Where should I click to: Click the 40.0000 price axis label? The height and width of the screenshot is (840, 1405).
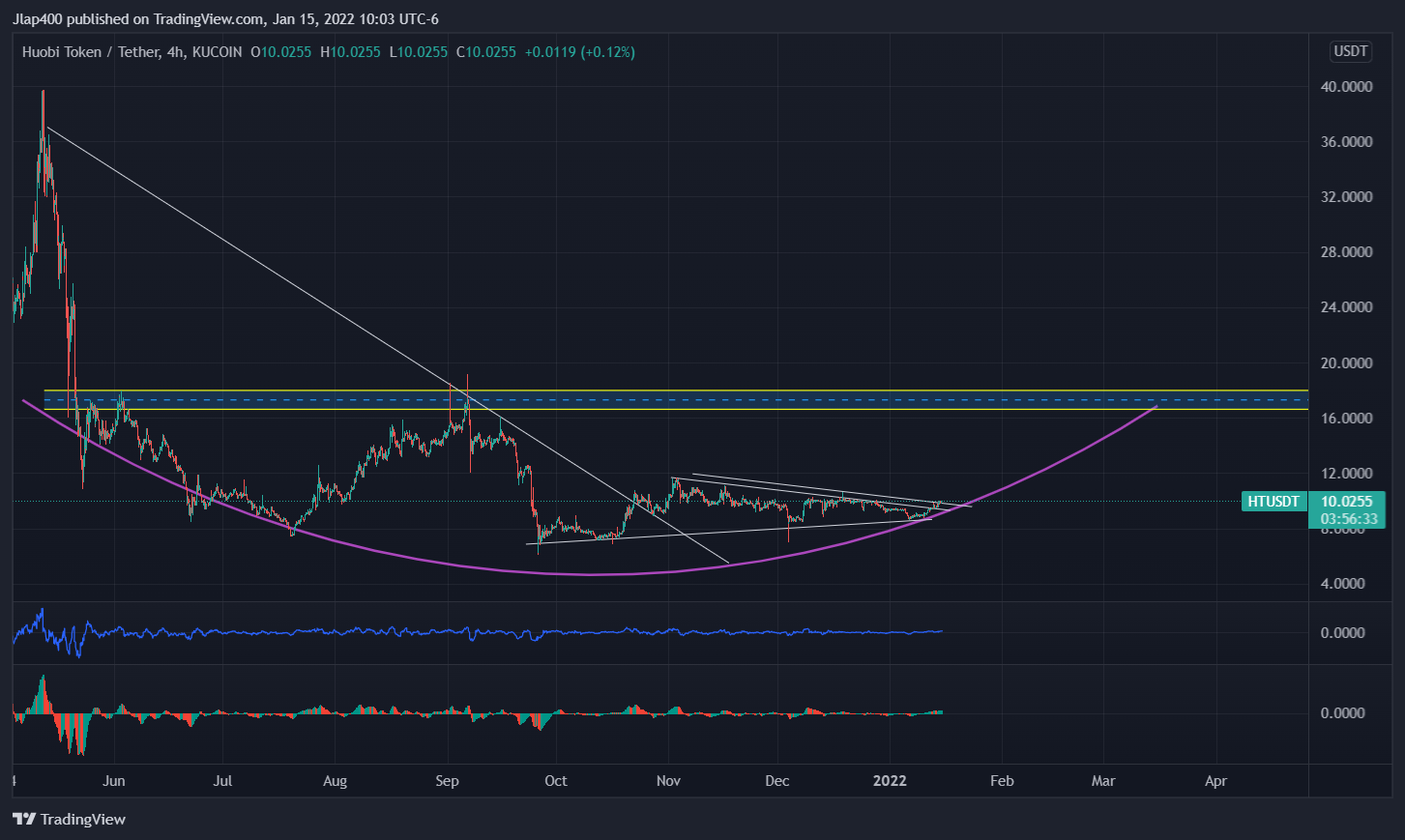point(1346,86)
